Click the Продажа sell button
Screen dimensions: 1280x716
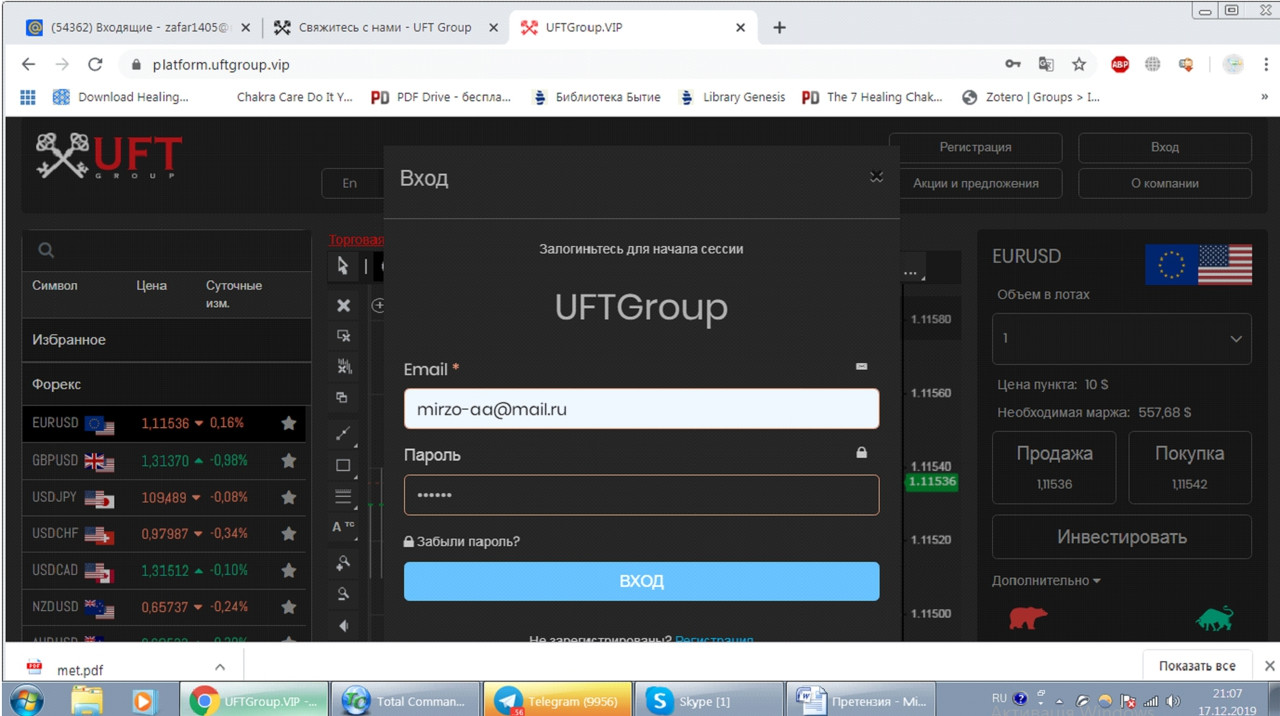tap(1054, 468)
